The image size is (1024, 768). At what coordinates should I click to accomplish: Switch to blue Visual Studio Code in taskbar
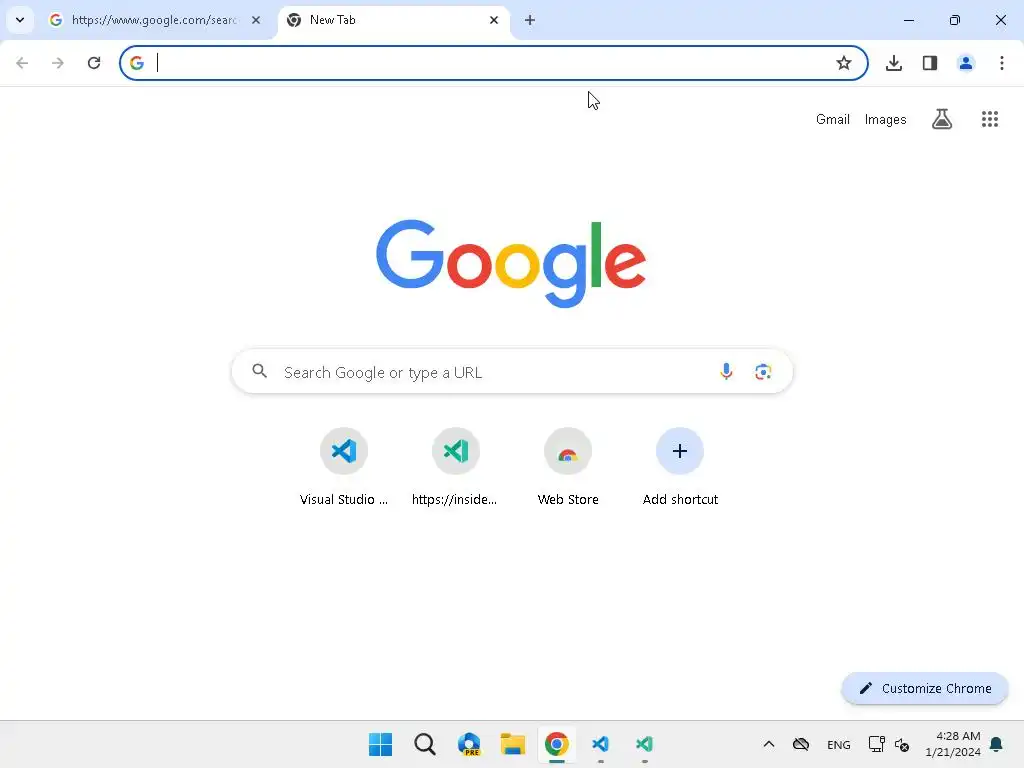pos(600,744)
